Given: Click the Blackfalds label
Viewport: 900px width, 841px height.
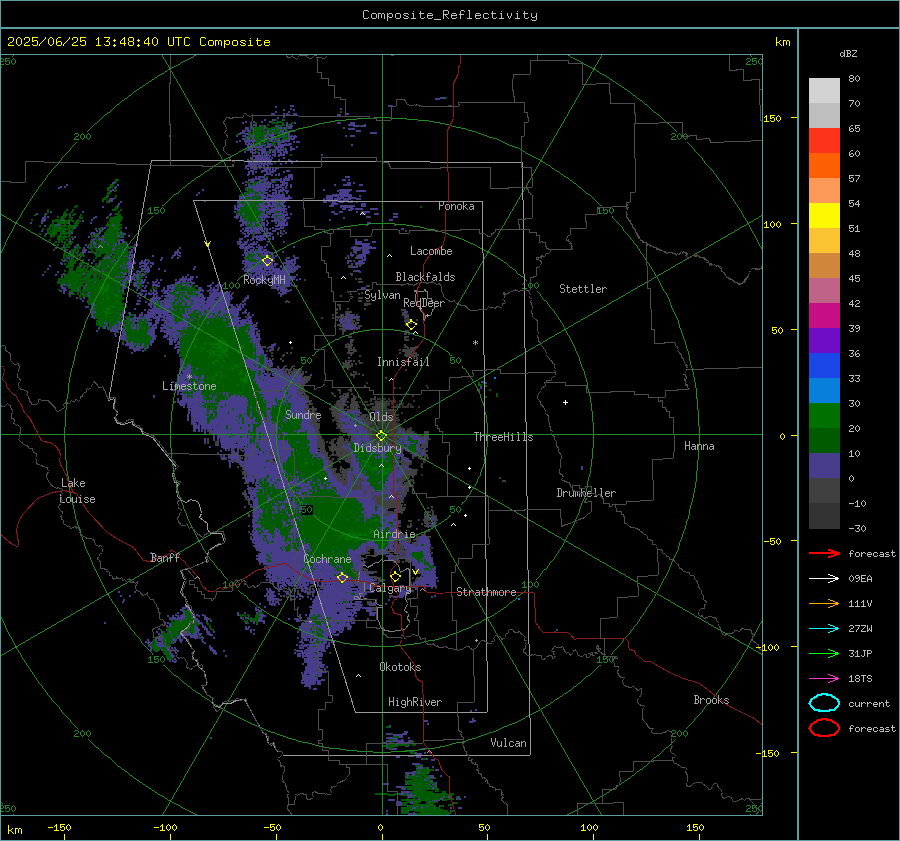Looking at the screenshot, I should (x=425, y=277).
